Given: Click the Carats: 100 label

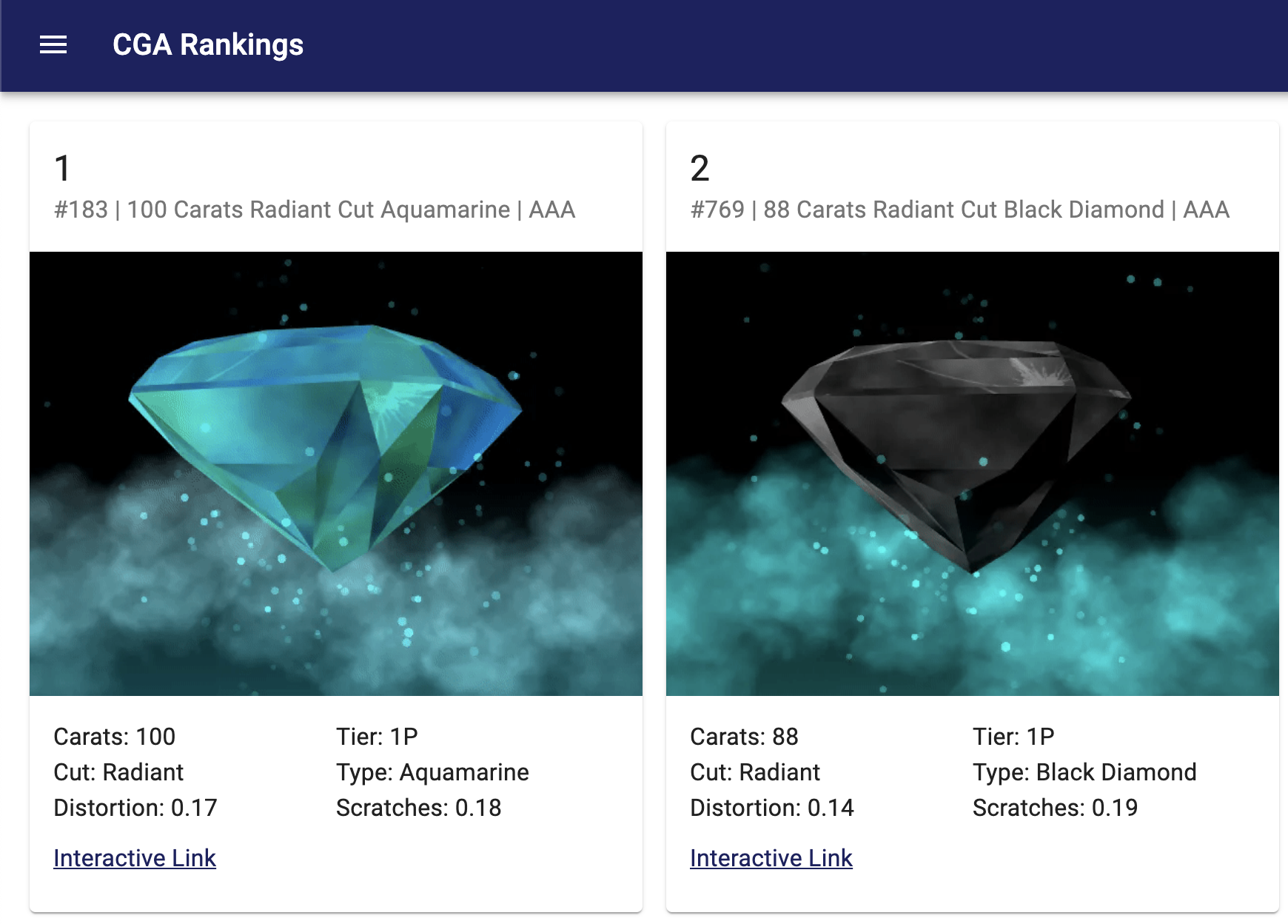Looking at the screenshot, I should click(x=115, y=737).
